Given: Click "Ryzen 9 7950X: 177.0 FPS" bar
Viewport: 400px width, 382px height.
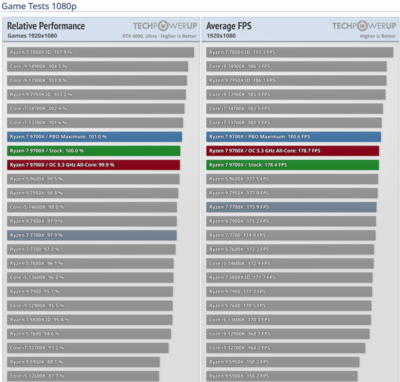Looking at the screenshot, I should (292, 193).
